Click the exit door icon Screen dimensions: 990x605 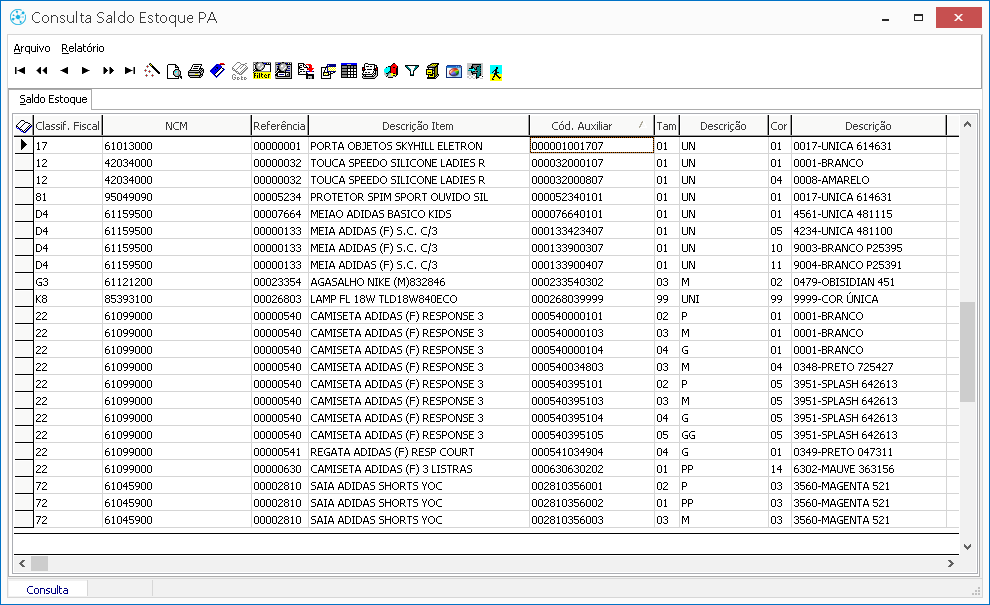[x=475, y=71]
